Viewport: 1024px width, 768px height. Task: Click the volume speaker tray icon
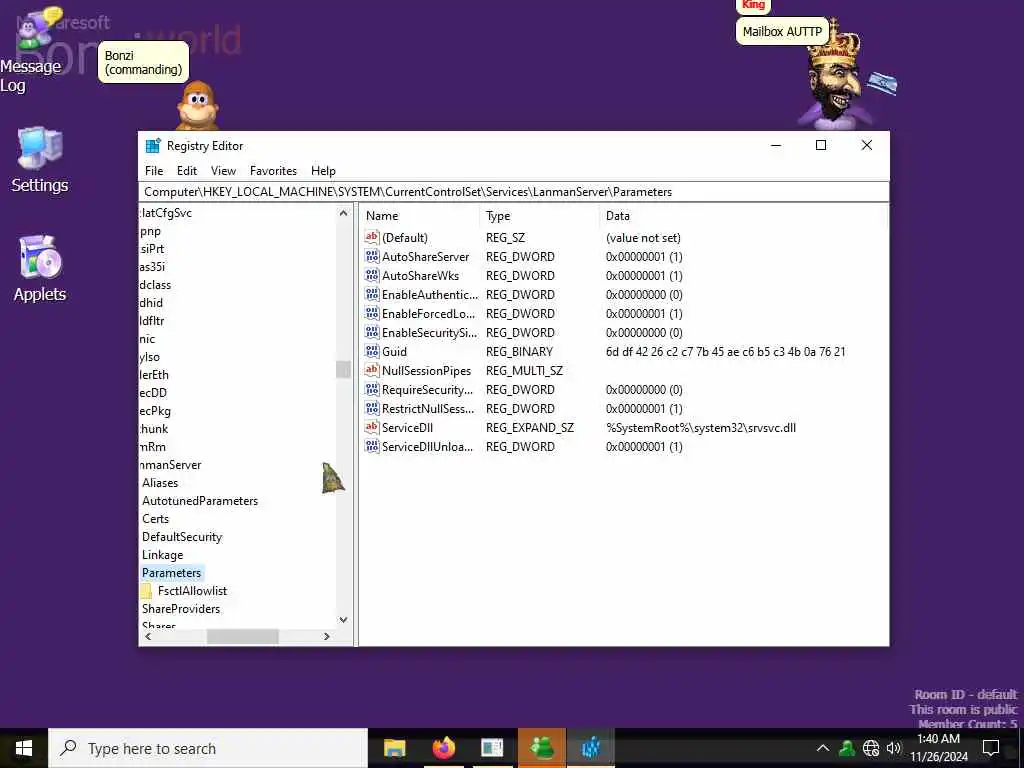click(893, 748)
